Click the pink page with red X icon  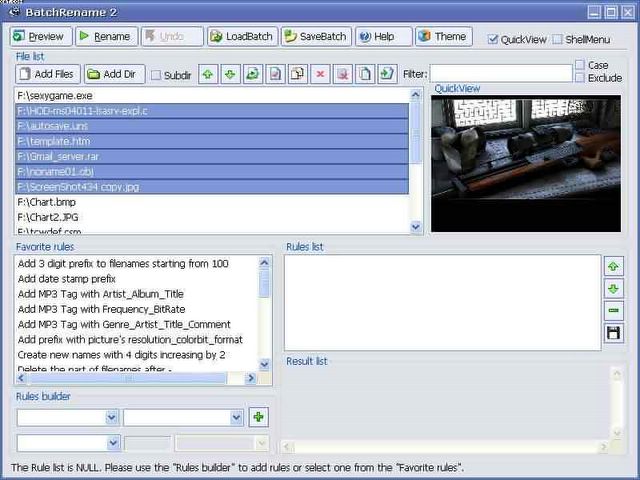pyautogui.click(x=343, y=74)
